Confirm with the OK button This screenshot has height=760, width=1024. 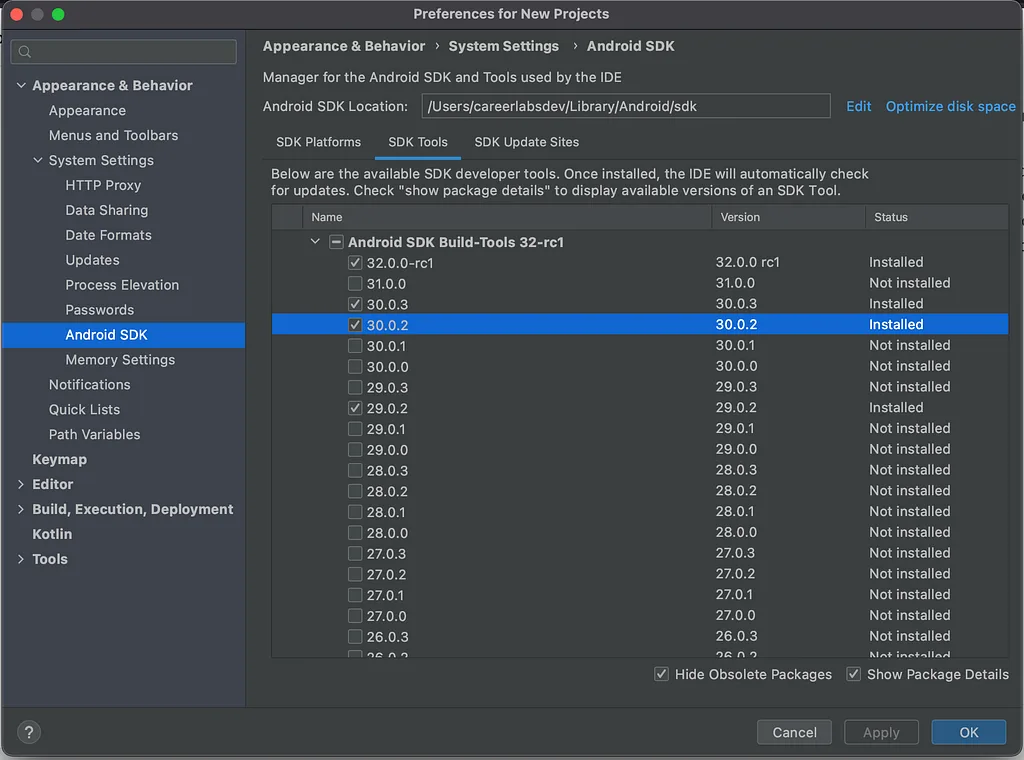point(968,732)
